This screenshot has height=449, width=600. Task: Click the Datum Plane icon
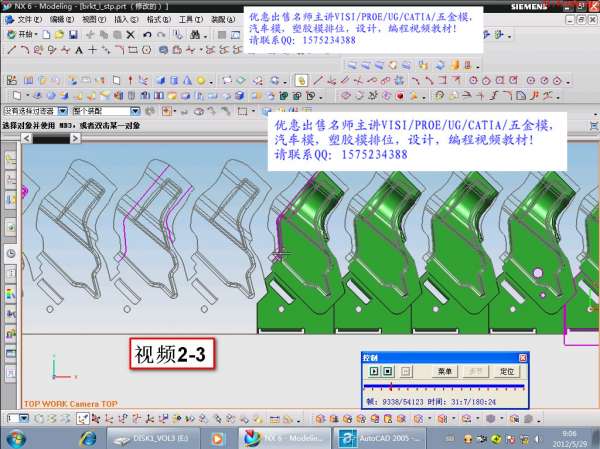[116, 80]
